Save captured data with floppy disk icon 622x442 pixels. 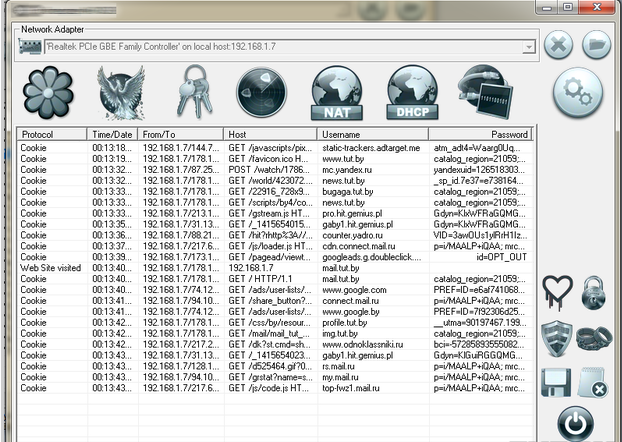pos(556,384)
